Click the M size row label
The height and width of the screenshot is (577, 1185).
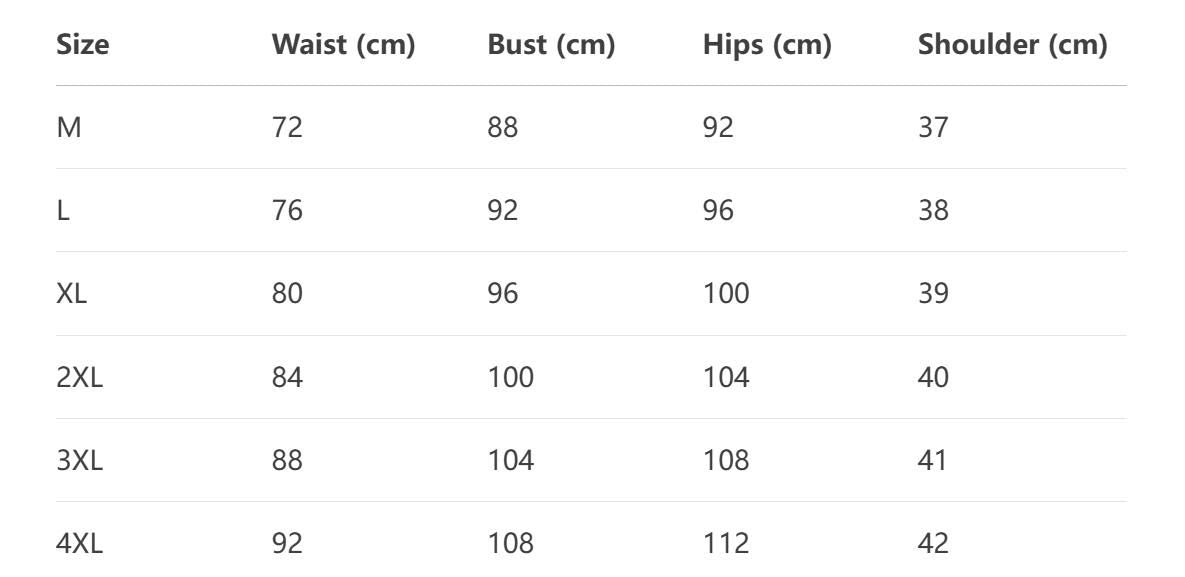click(x=69, y=127)
